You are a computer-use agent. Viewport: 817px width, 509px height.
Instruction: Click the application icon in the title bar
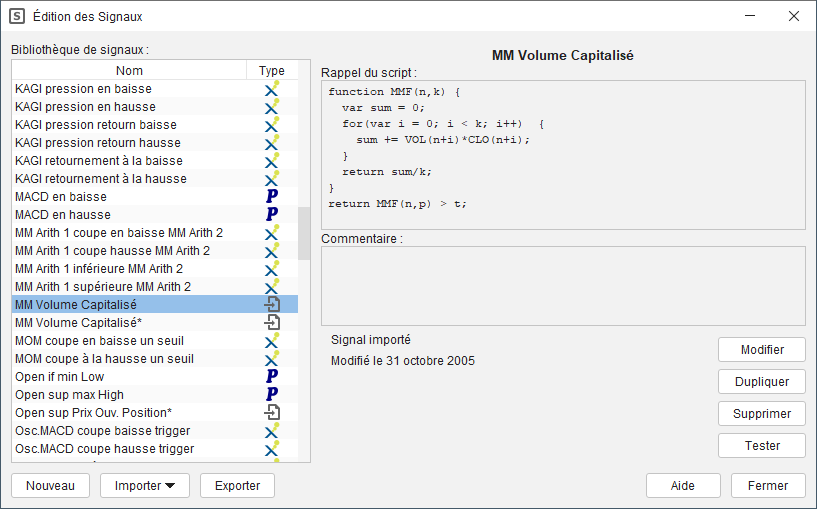(x=18, y=16)
